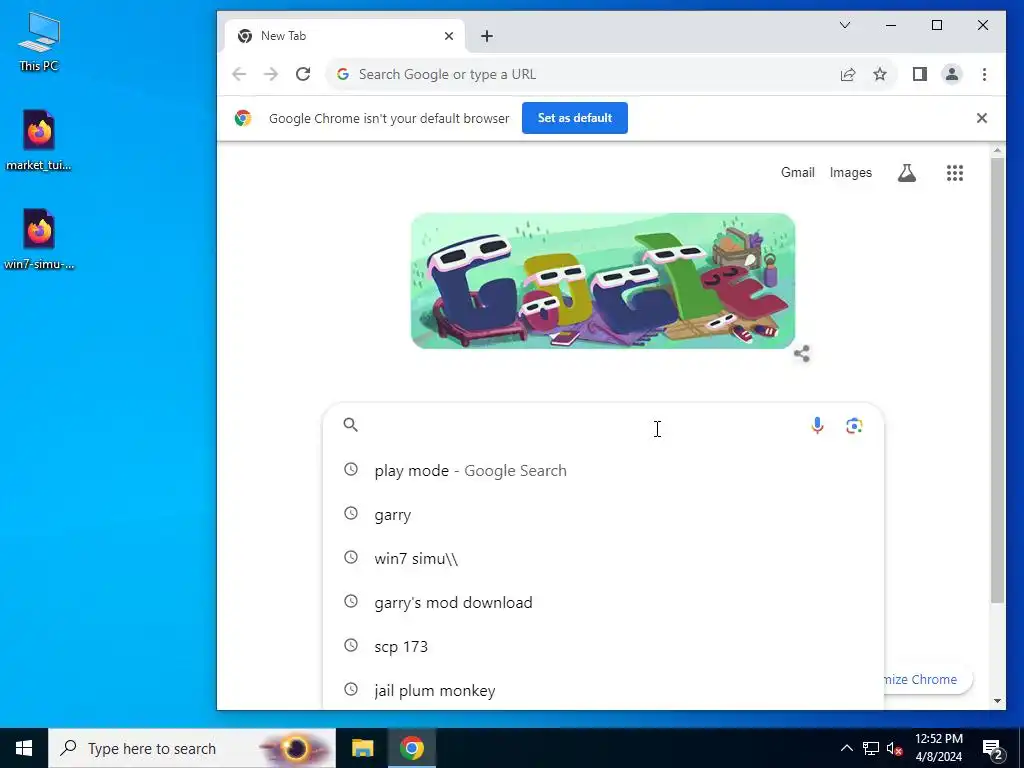
Task: Click the Chrome logo in the infobar
Action: point(243,118)
